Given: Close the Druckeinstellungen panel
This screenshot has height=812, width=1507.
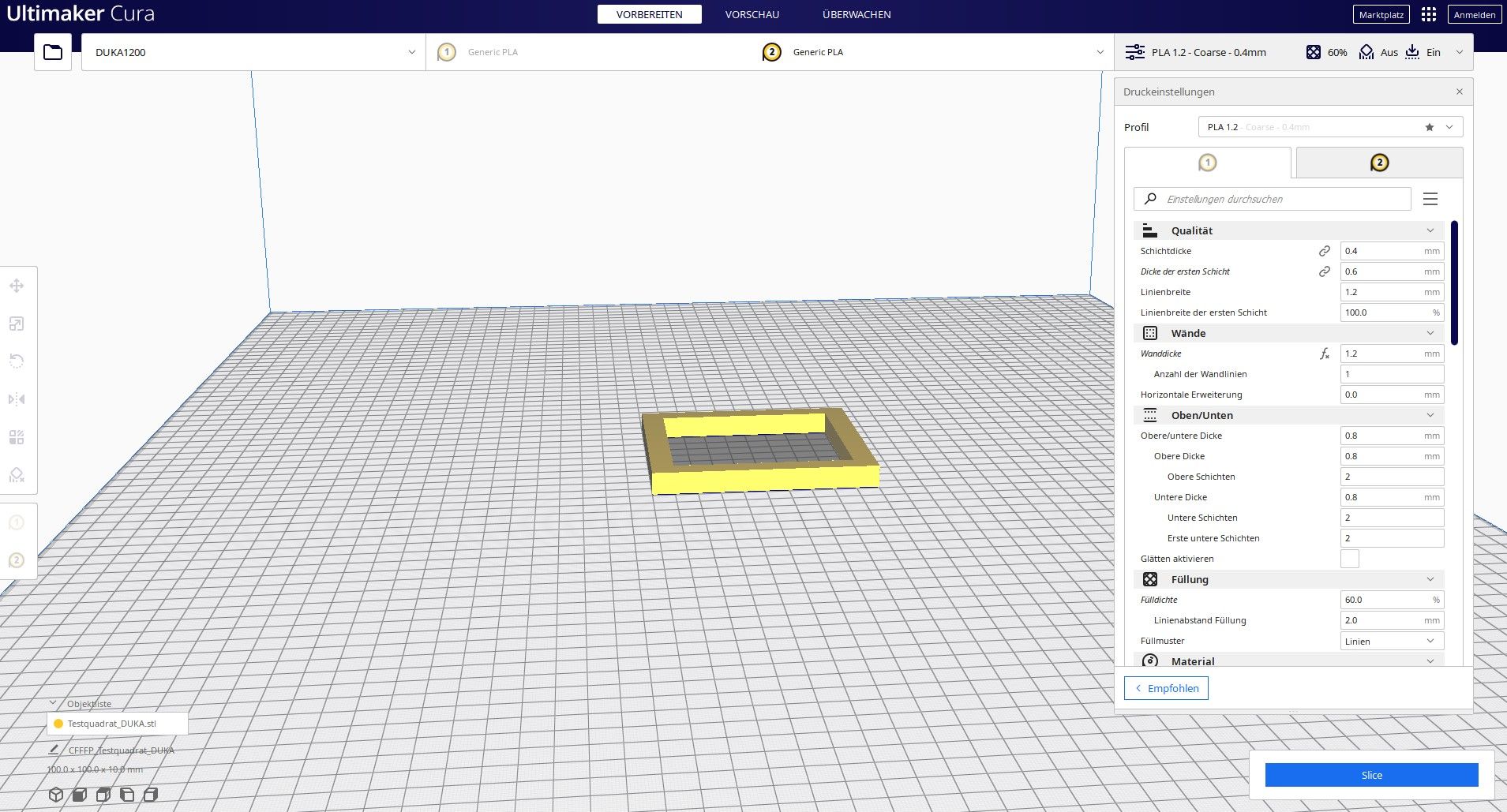Looking at the screenshot, I should pos(1460,92).
